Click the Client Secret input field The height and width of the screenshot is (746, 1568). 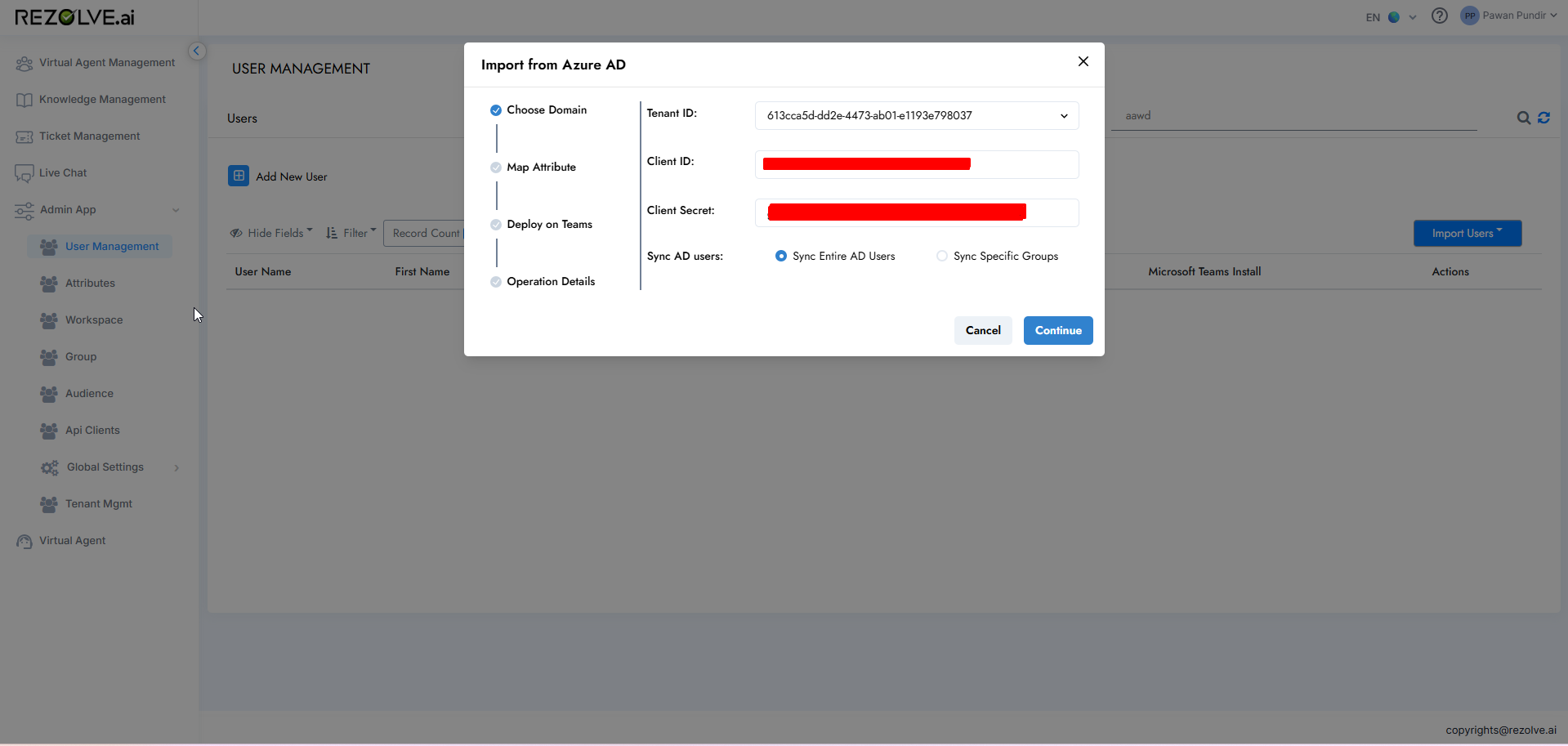(x=917, y=212)
